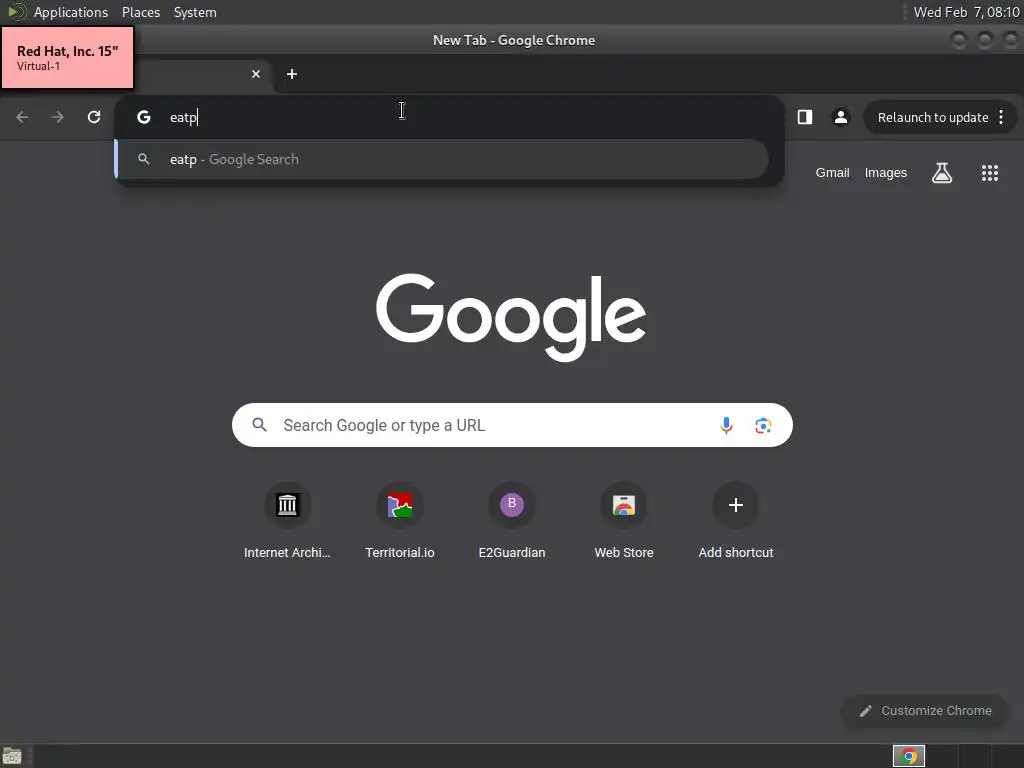Open the Gmail link

click(x=832, y=172)
